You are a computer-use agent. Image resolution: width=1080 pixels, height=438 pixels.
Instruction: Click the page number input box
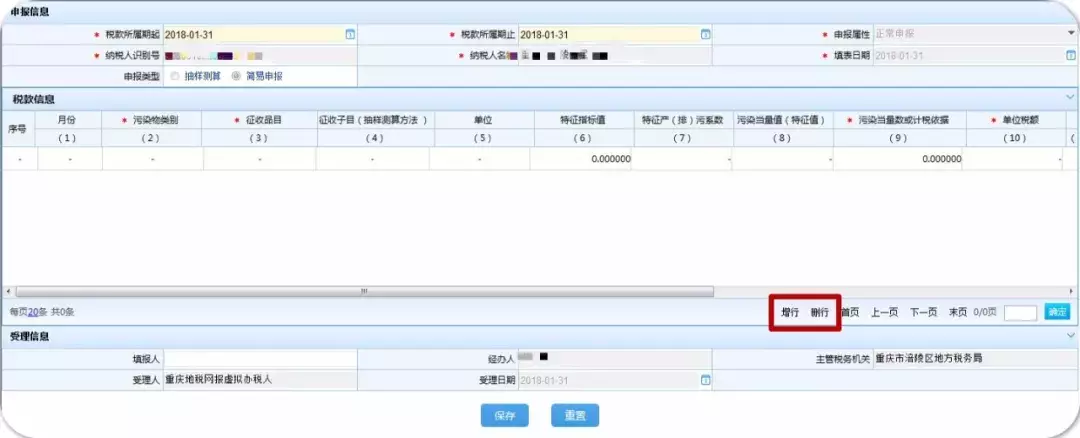coord(1021,313)
